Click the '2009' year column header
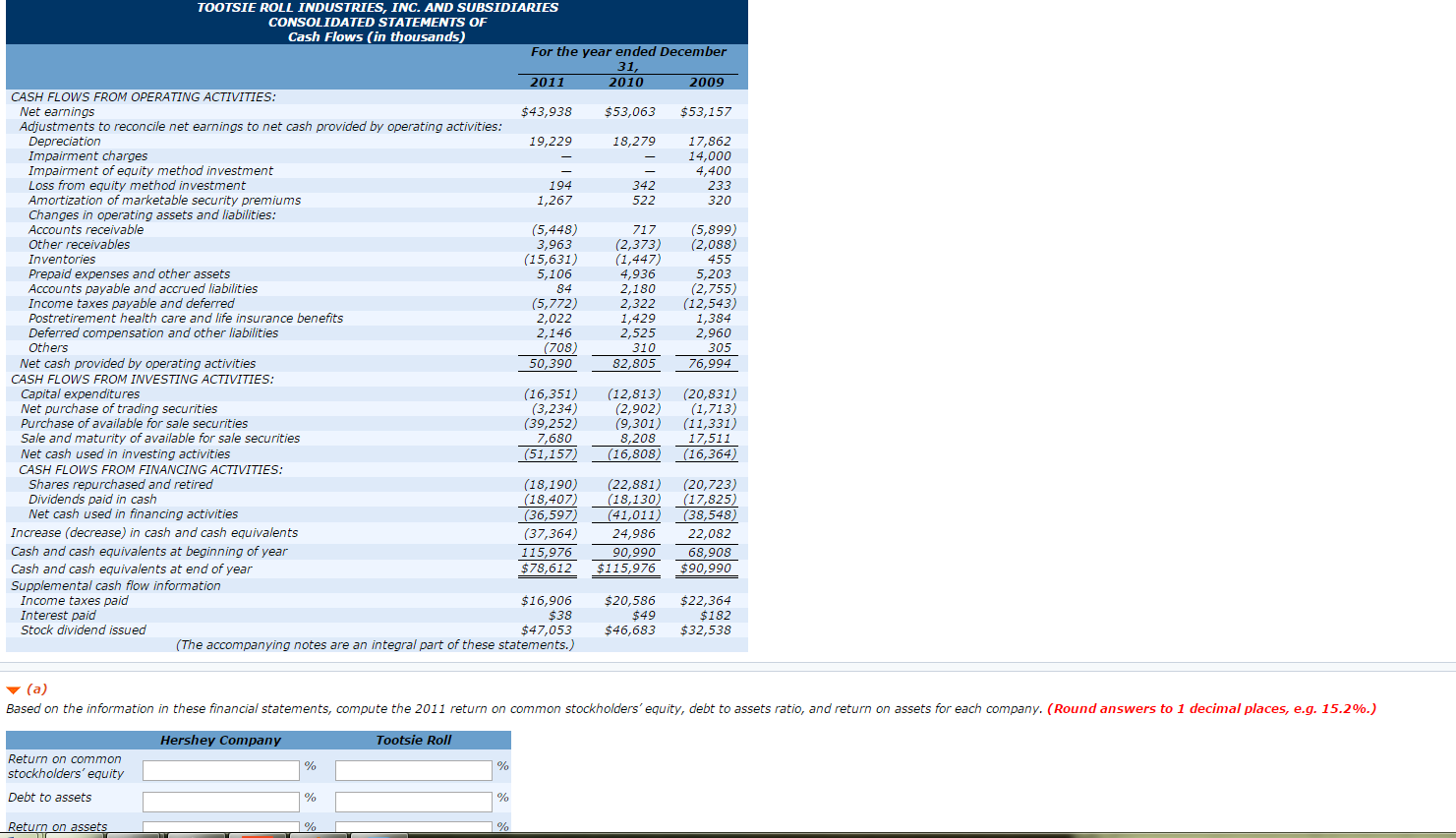This screenshot has width=1456, height=838. [706, 82]
